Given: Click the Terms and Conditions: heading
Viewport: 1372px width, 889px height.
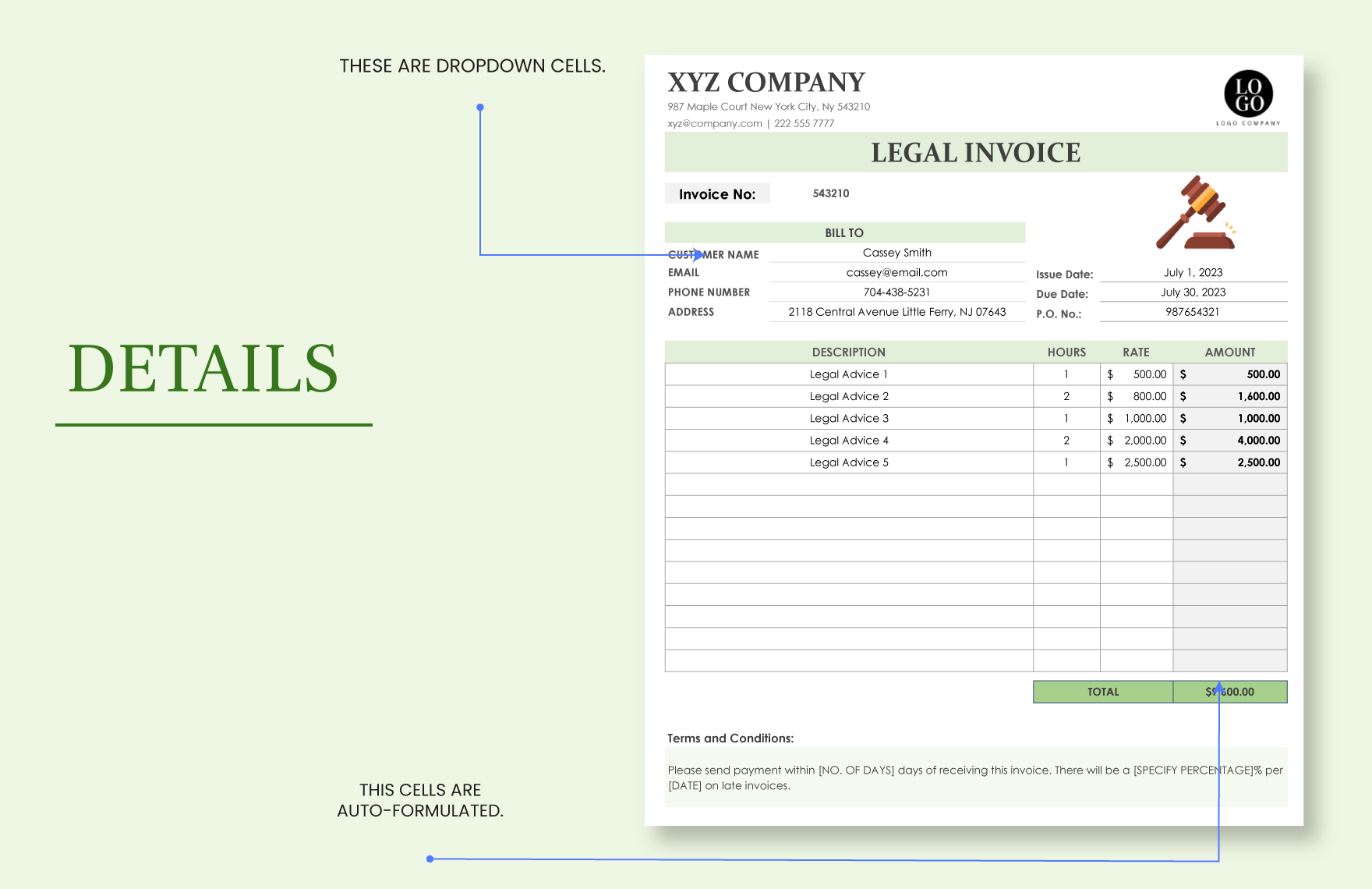Looking at the screenshot, I should click(x=730, y=738).
